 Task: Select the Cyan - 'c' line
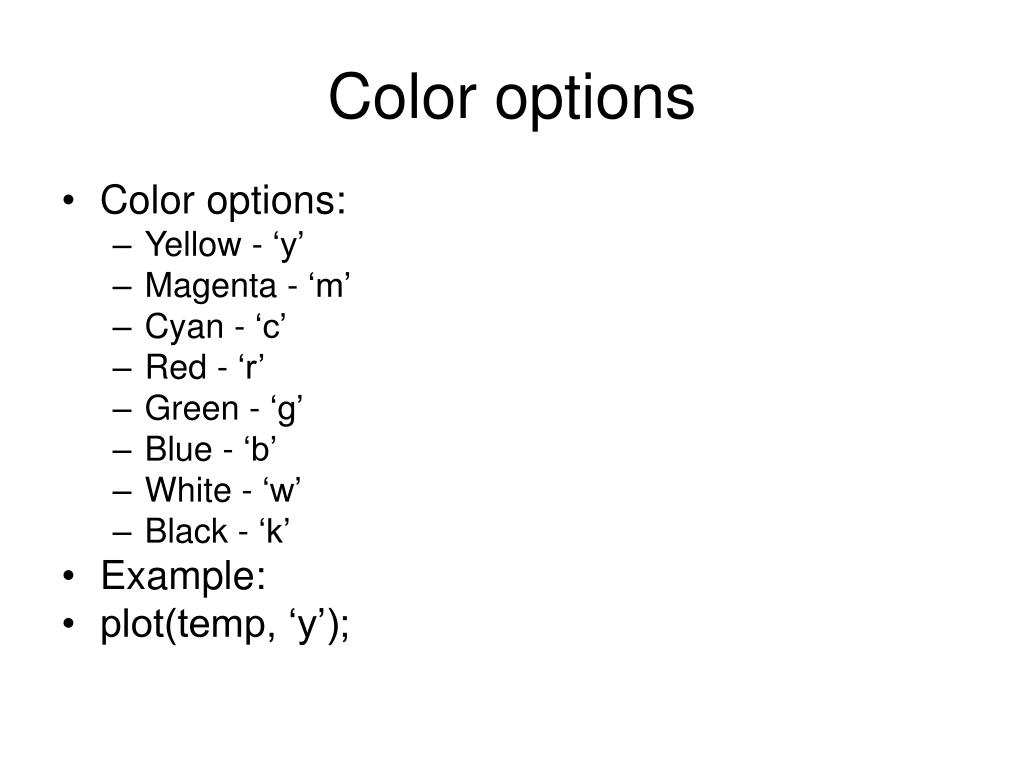216,327
